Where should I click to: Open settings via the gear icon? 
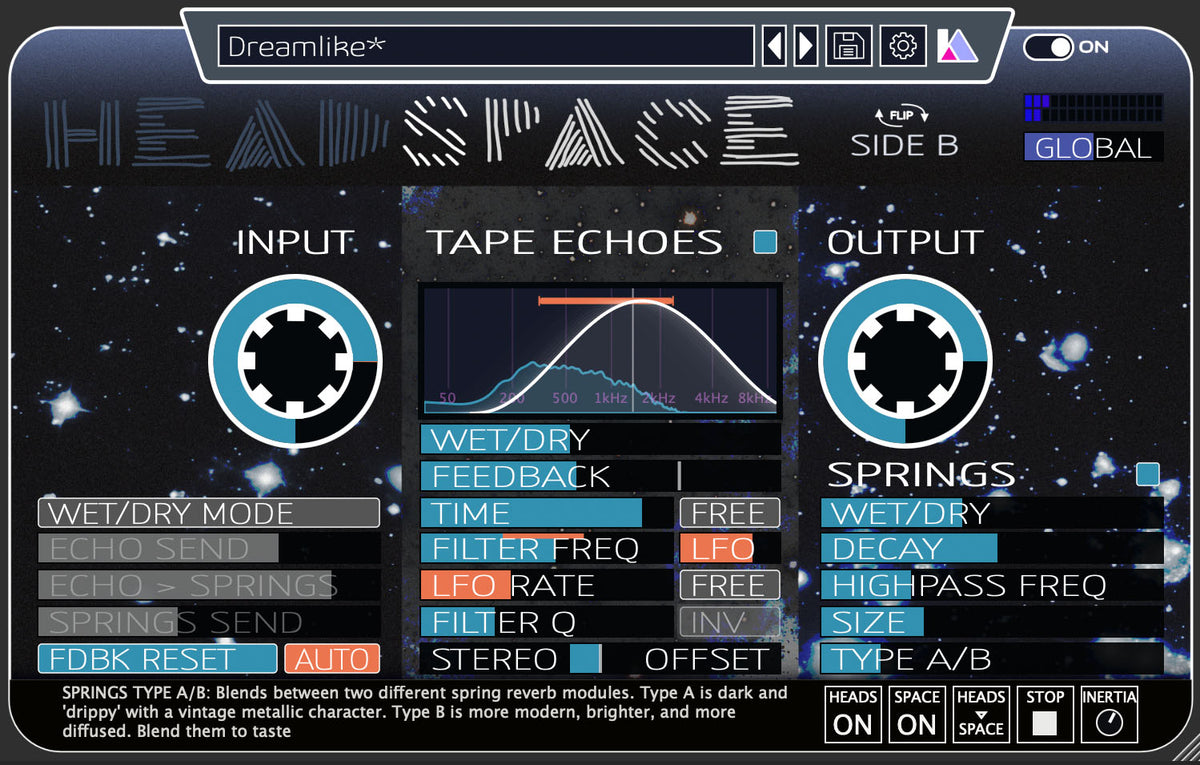pyautogui.click(x=903, y=46)
